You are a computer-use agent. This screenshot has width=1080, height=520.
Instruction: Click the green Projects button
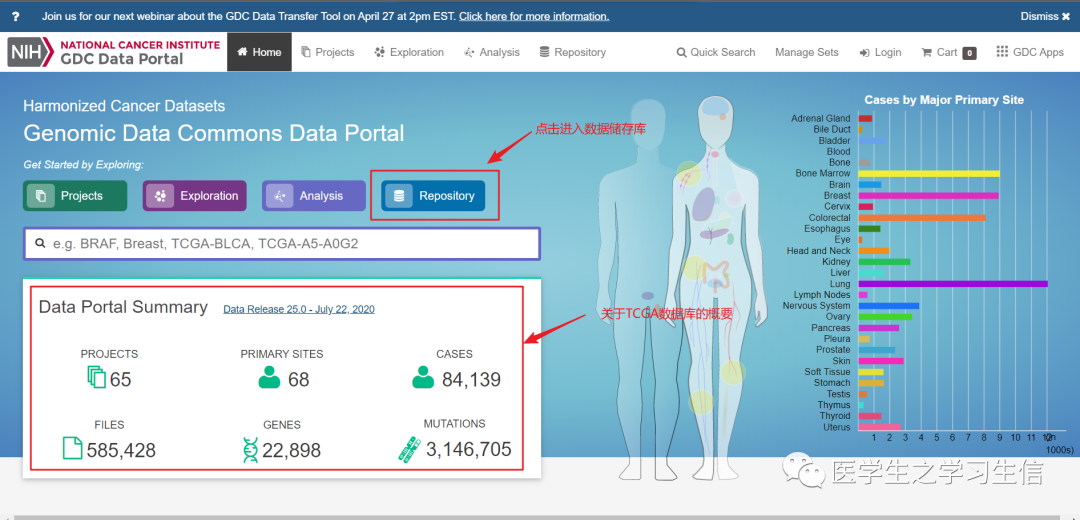(75, 196)
